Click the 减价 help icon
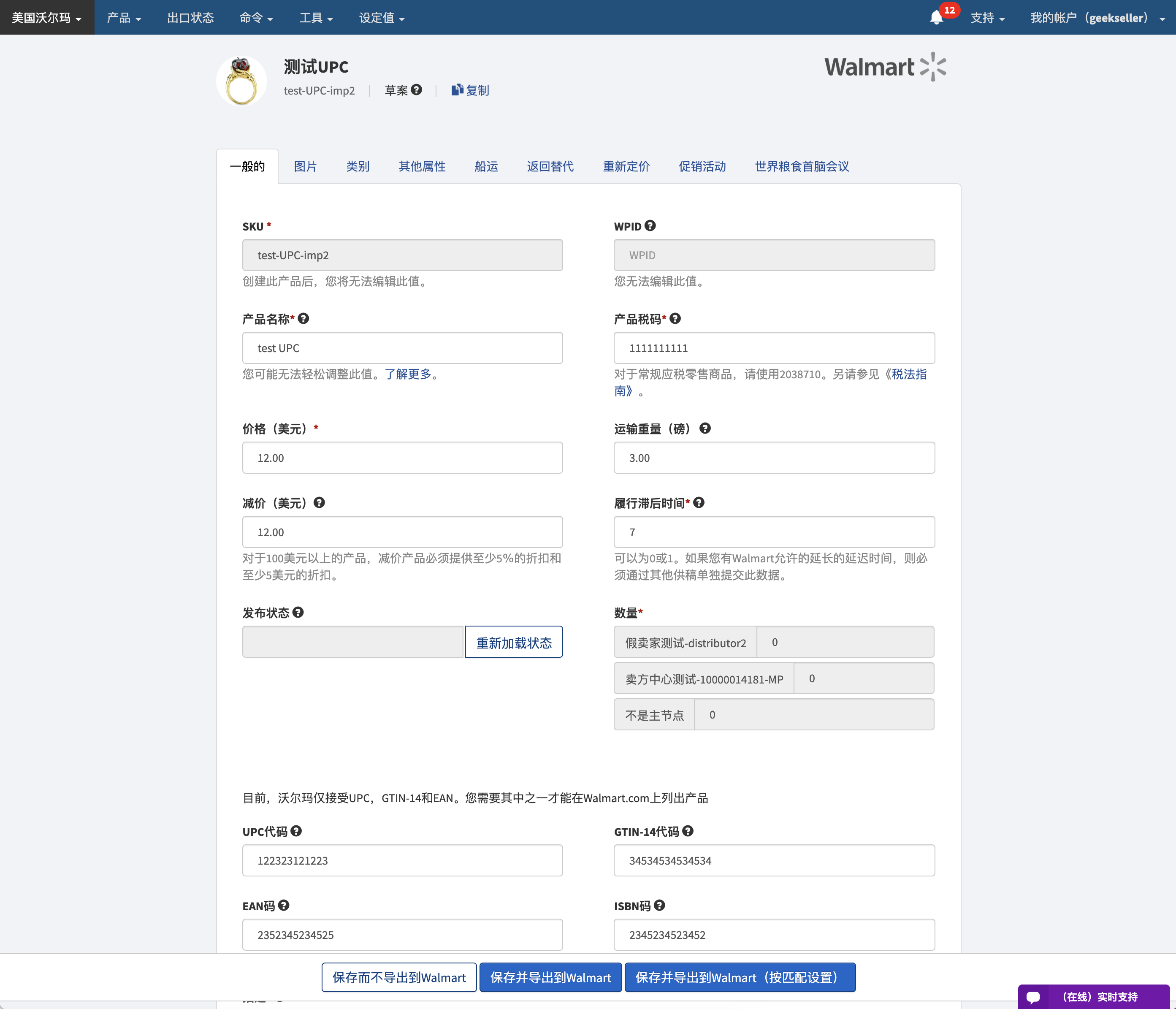This screenshot has width=1176, height=1009. pos(319,502)
